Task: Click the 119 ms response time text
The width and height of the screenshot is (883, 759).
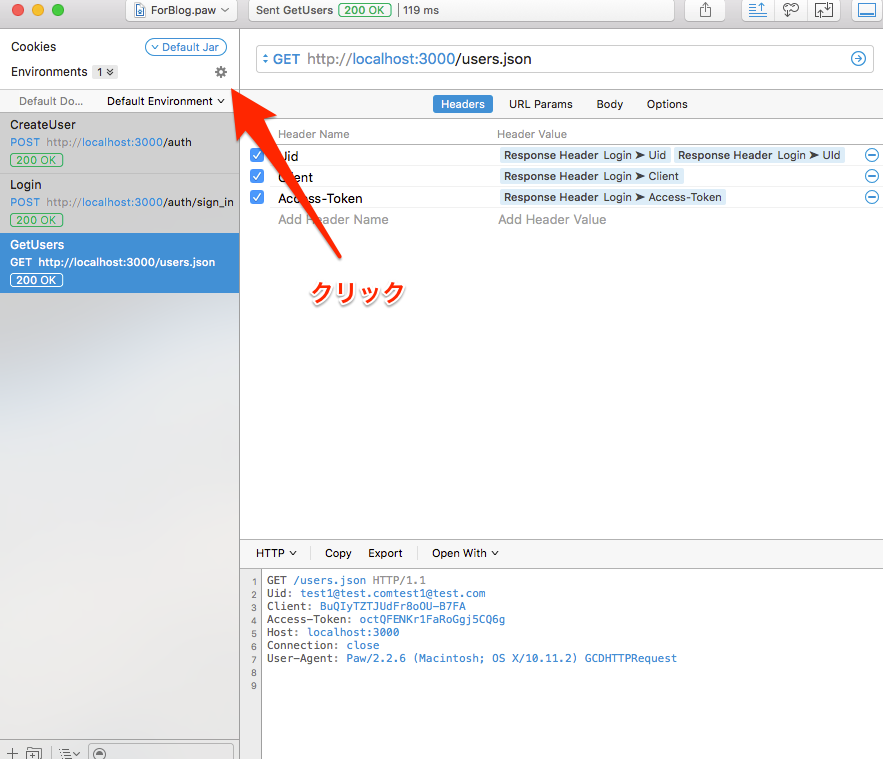Action: pos(421,10)
